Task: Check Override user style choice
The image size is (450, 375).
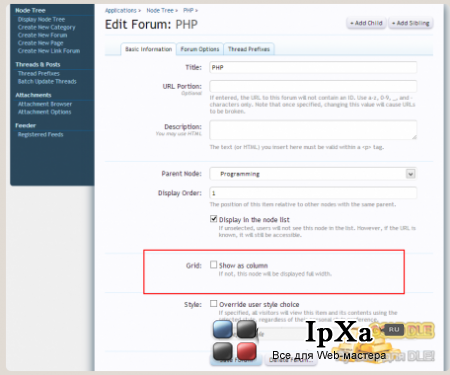Action: pyautogui.click(x=213, y=304)
